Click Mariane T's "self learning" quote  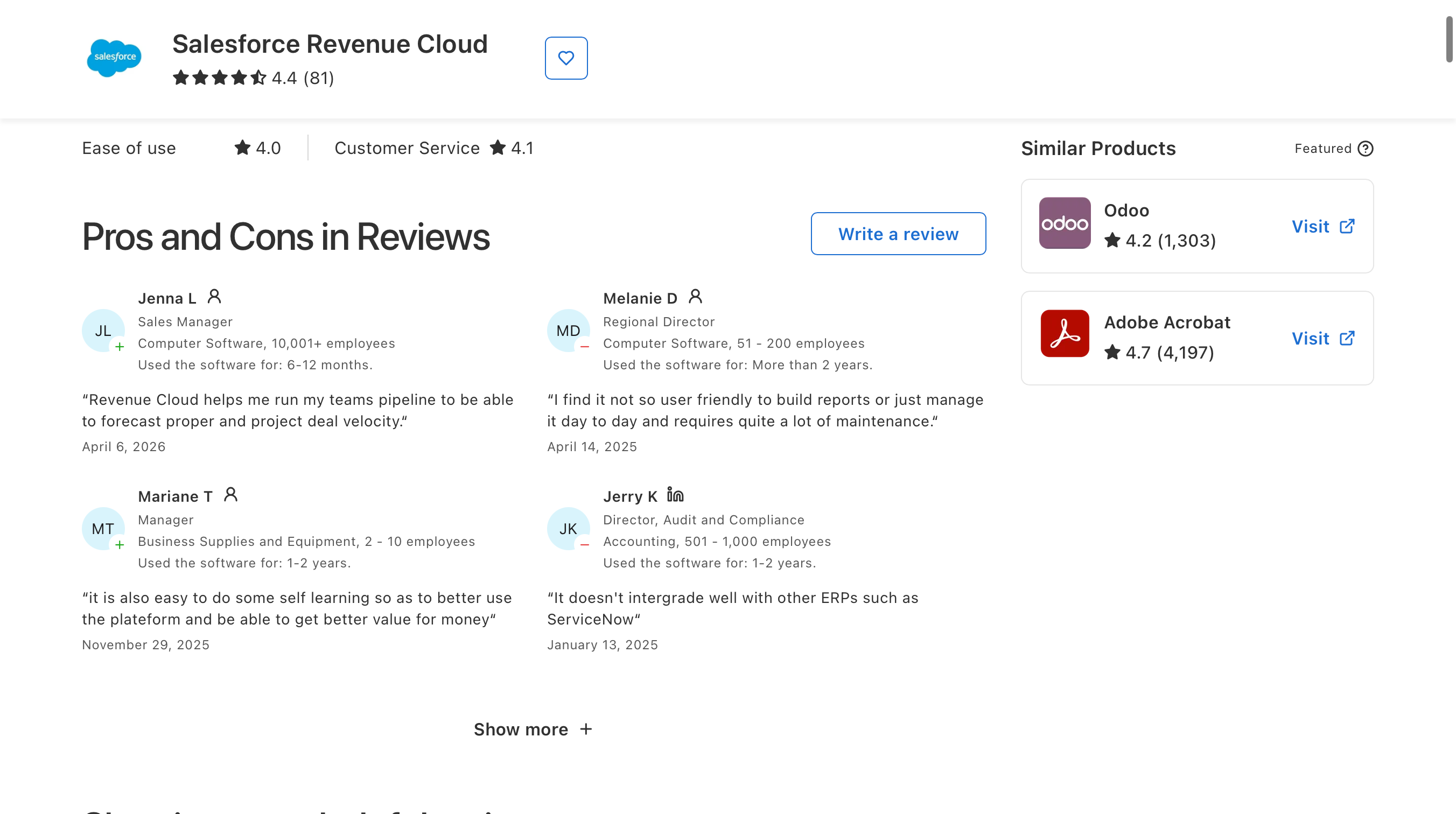[297, 608]
